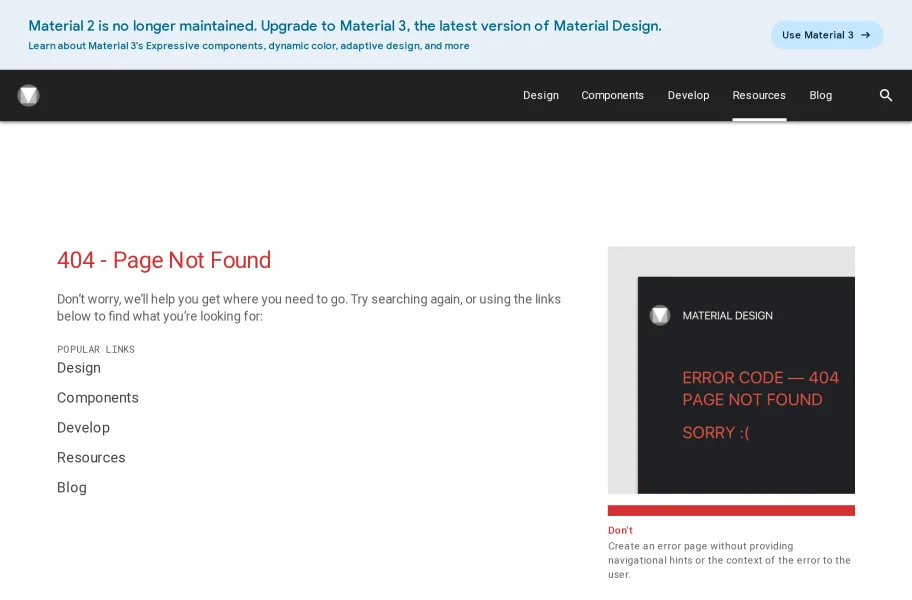Select the Resources nav tab
Screen dimensions: 912x600
click(759, 95)
